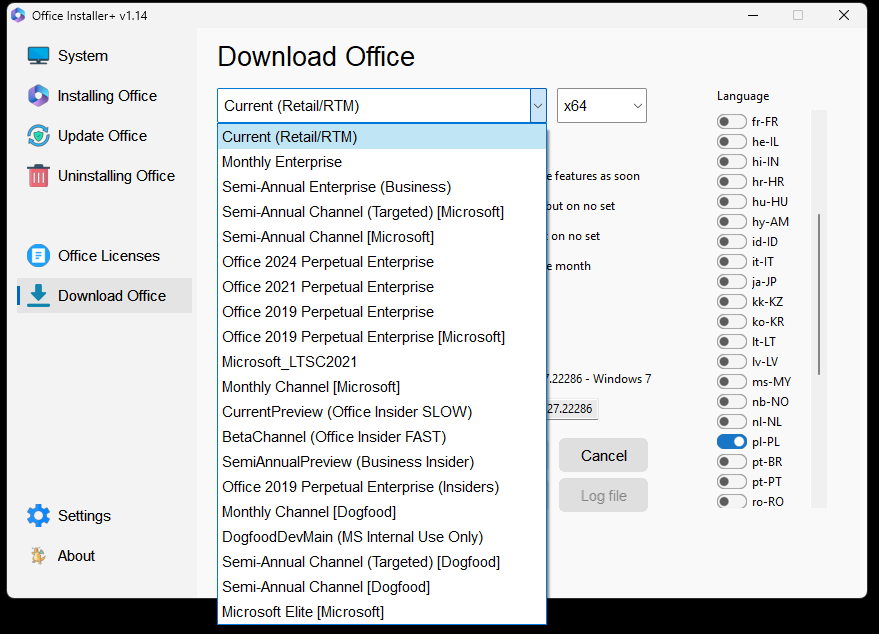This screenshot has width=879, height=634.
Task: Turn on the ko-KR language switch
Action: [x=732, y=322]
